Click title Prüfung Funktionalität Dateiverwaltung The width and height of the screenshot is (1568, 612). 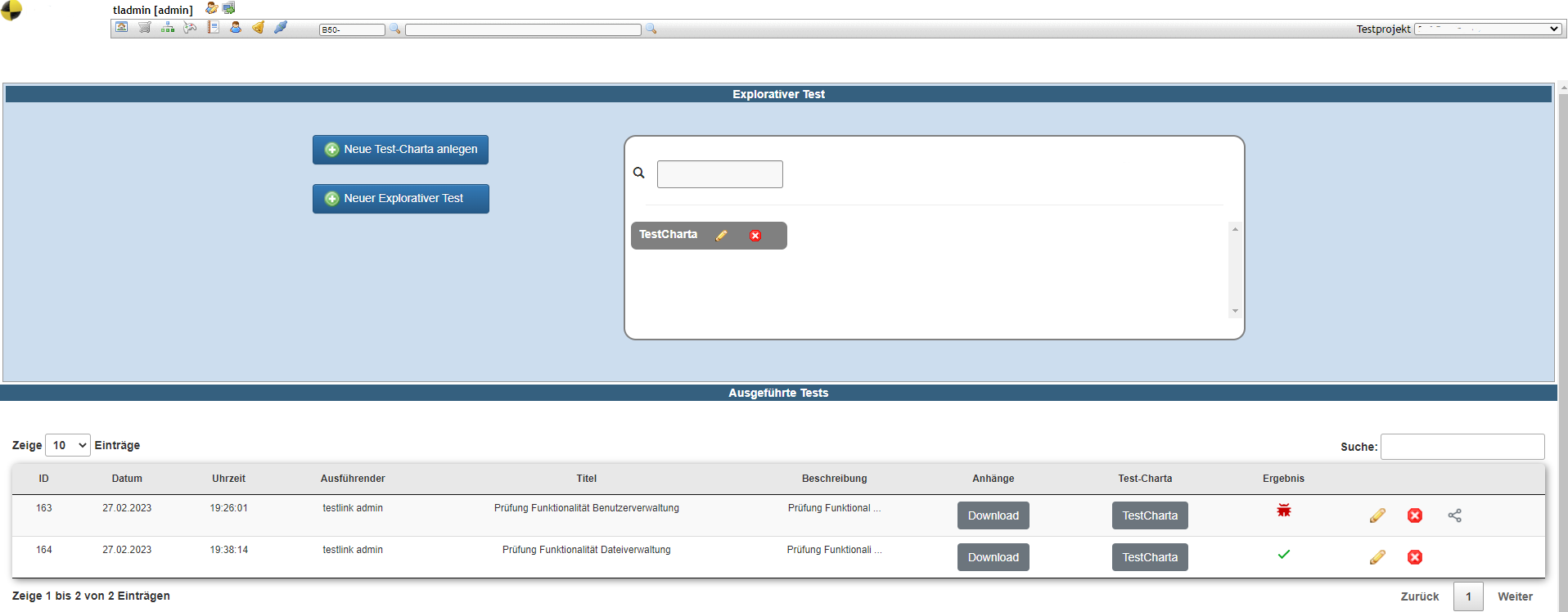(x=587, y=550)
